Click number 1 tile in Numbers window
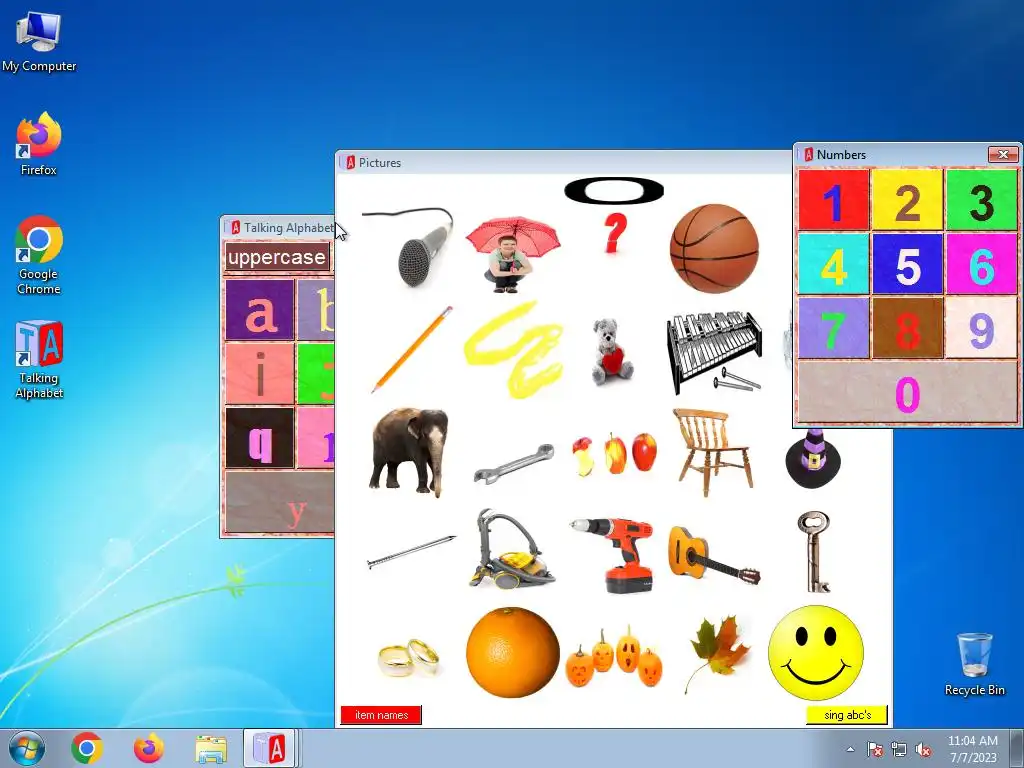Viewport: 1024px width, 768px height. [x=833, y=200]
